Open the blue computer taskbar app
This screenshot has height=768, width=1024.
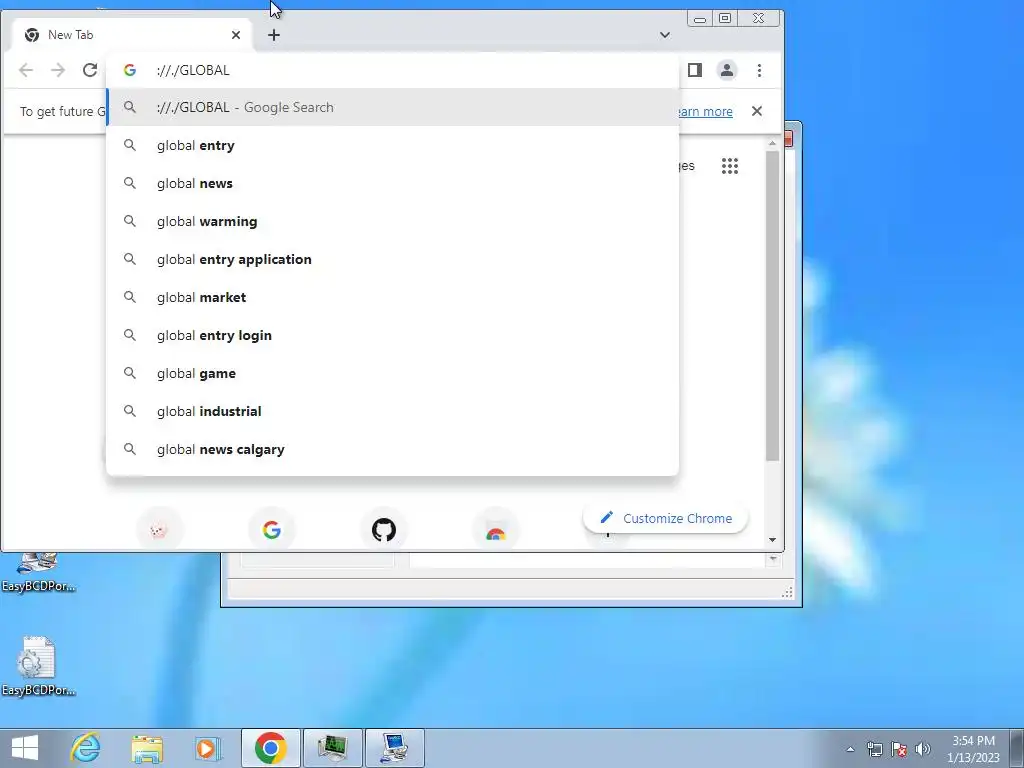tap(394, 748)
